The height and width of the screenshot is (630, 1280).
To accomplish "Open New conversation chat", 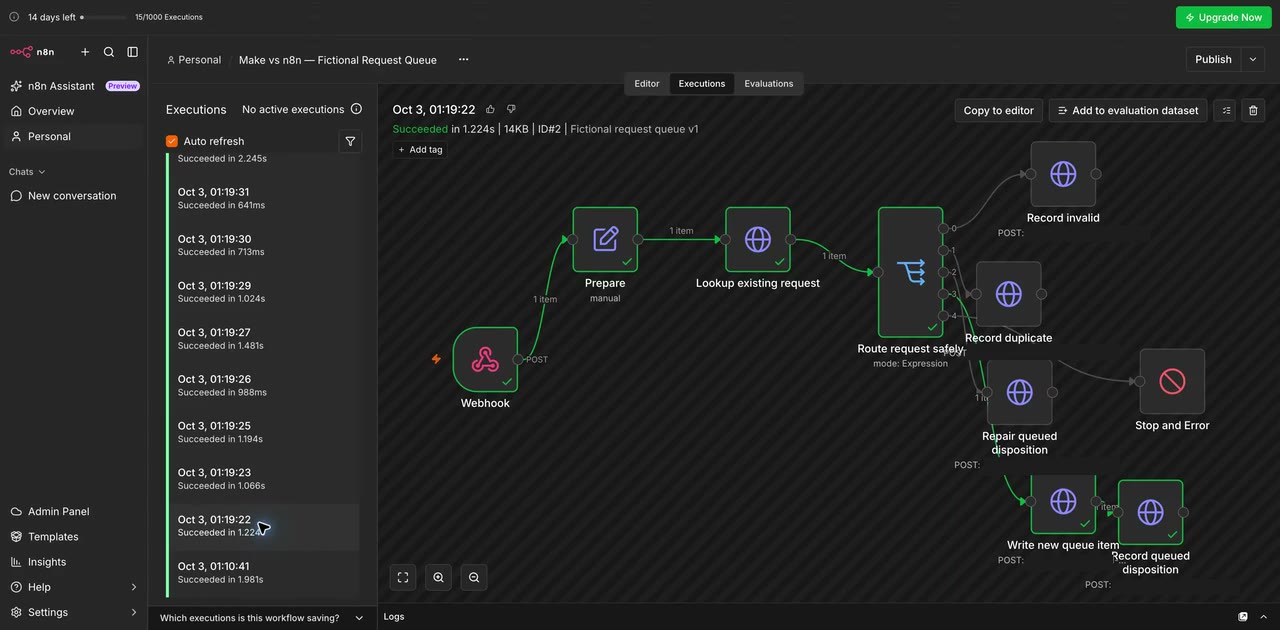I will point(74,196).
